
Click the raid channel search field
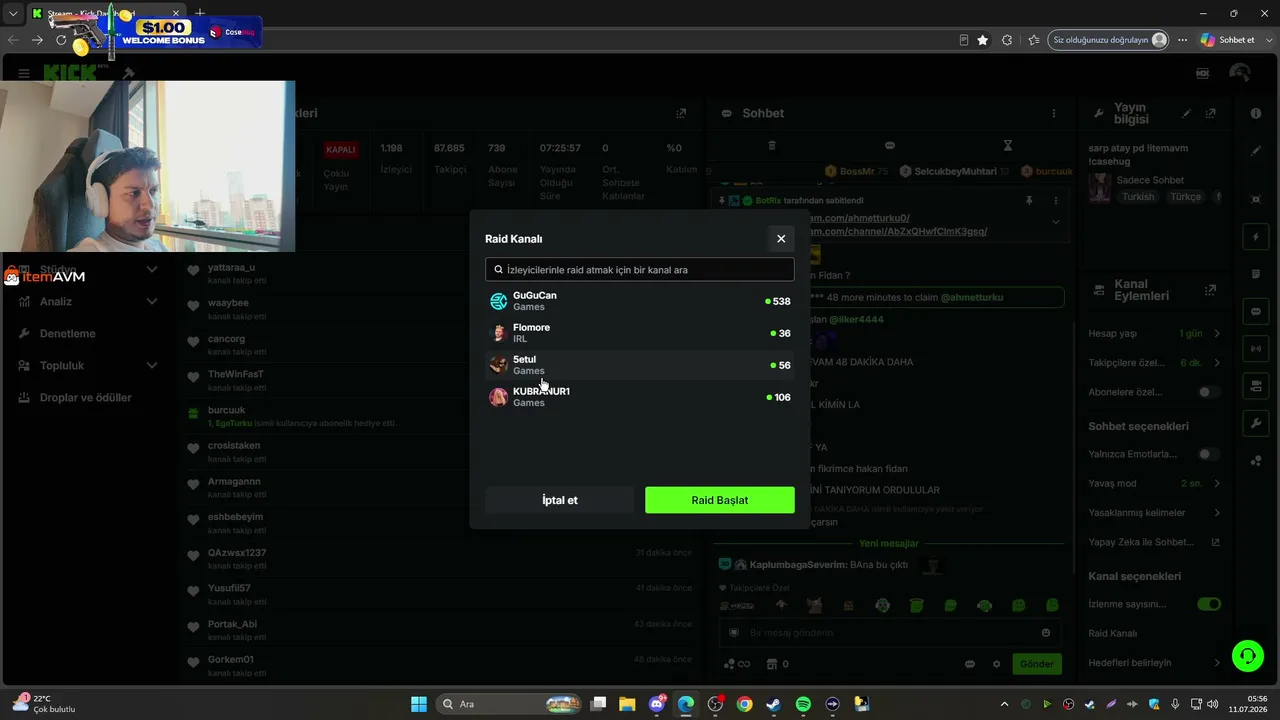pyautogui.click(x=640, y=270)
